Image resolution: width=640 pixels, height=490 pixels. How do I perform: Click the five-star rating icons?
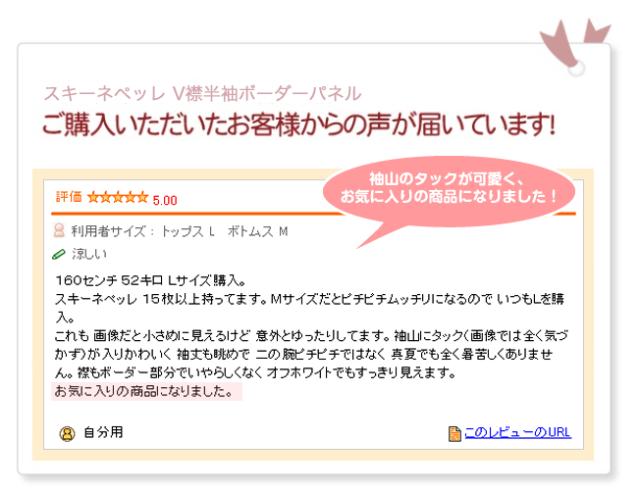pos(118,198)
